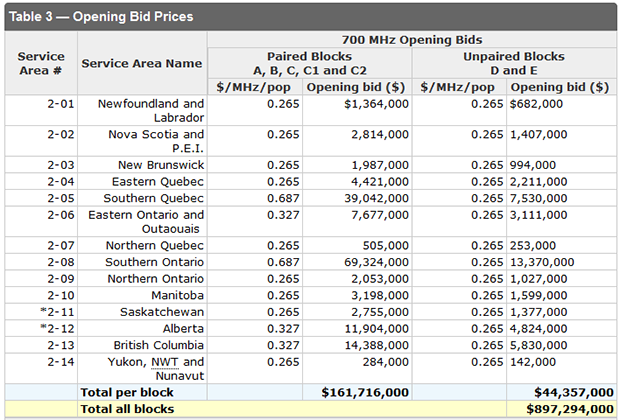The width and height of the screenshot is (620, 420).
Task: Click the 2,211,000 bid value
Action: pyautogui.click(x=539, y=182)
